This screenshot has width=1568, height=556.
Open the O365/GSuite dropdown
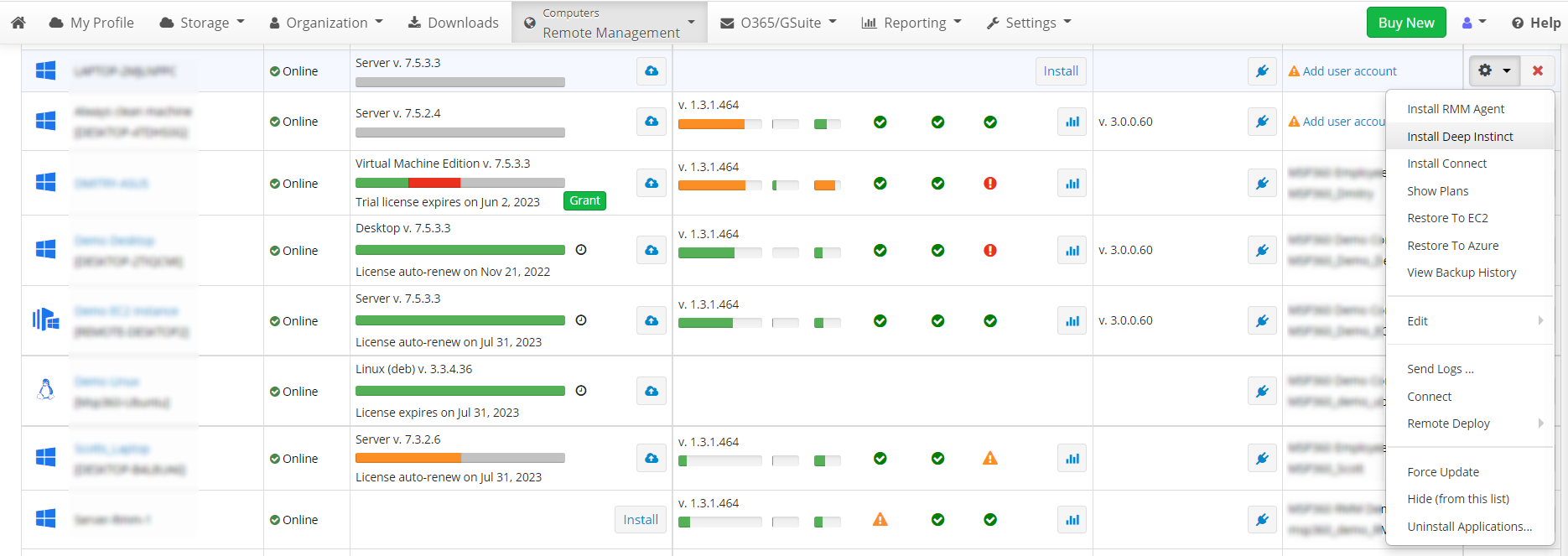(779, 23)
